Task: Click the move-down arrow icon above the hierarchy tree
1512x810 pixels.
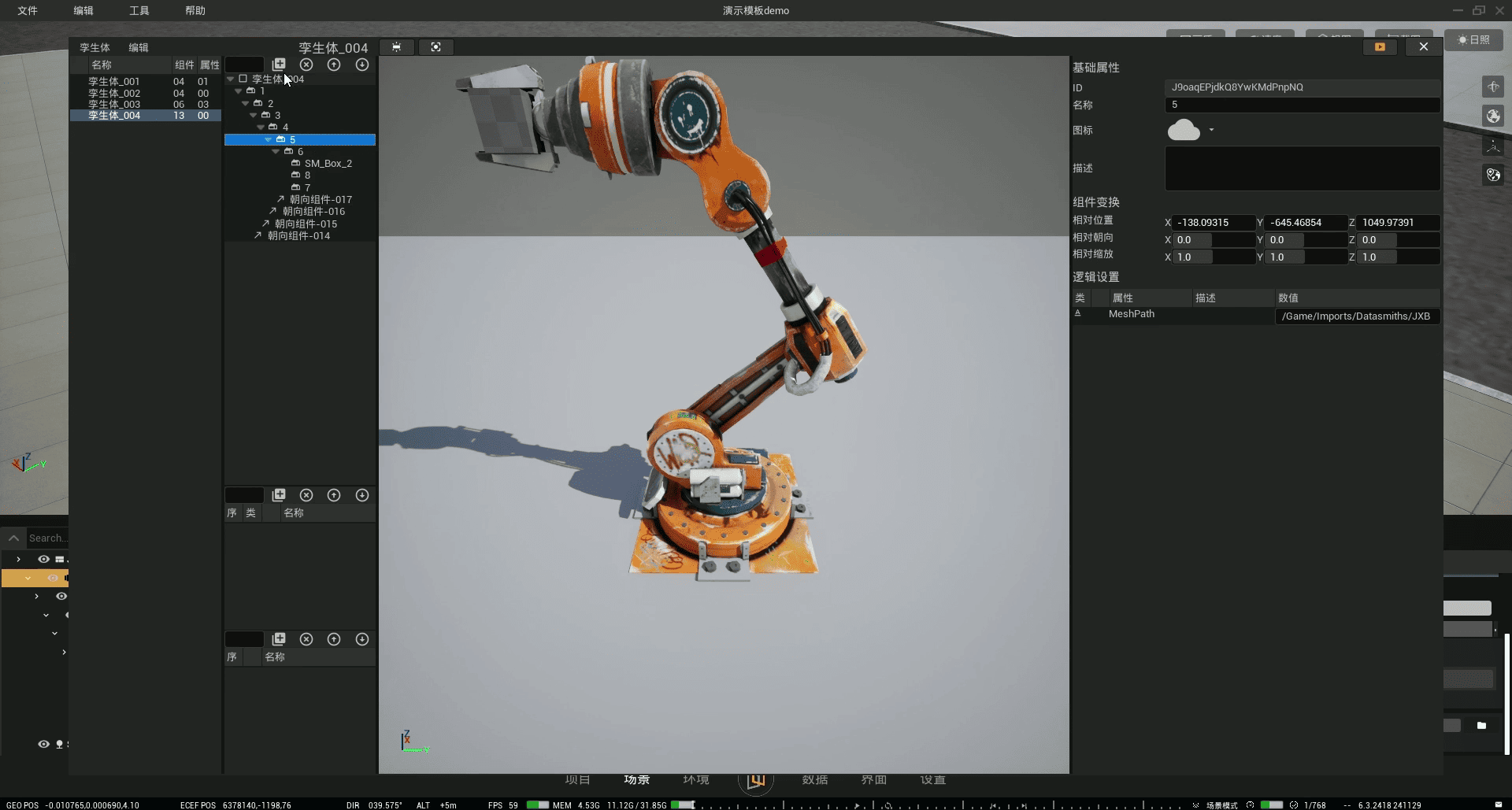Action: pos(362,65)
